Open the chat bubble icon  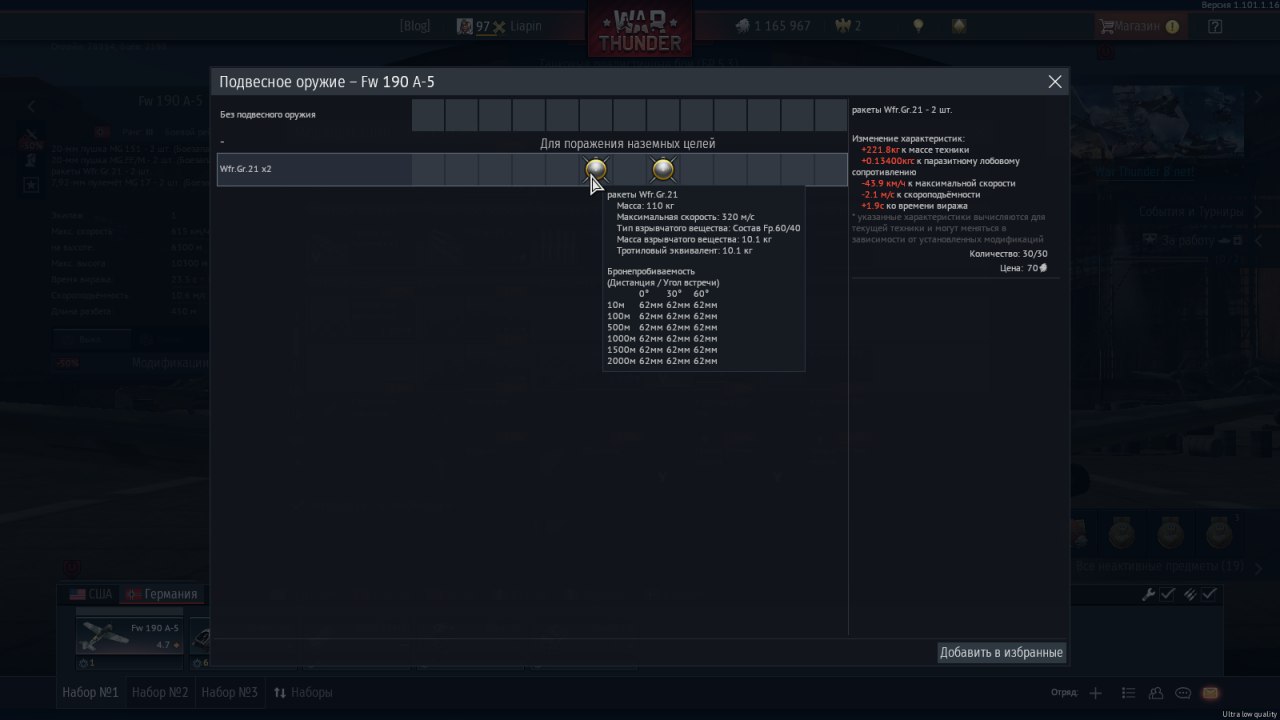coord(1183,692)
